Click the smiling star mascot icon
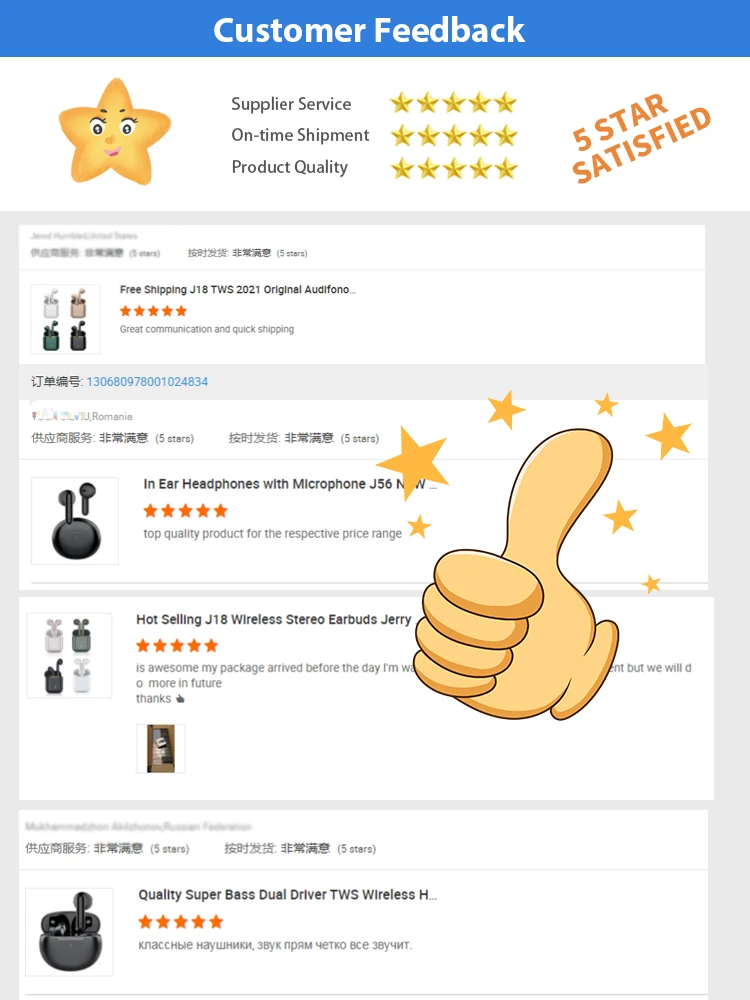The height and width of the screenshot is (1000, 750). (x=115, y=132)
